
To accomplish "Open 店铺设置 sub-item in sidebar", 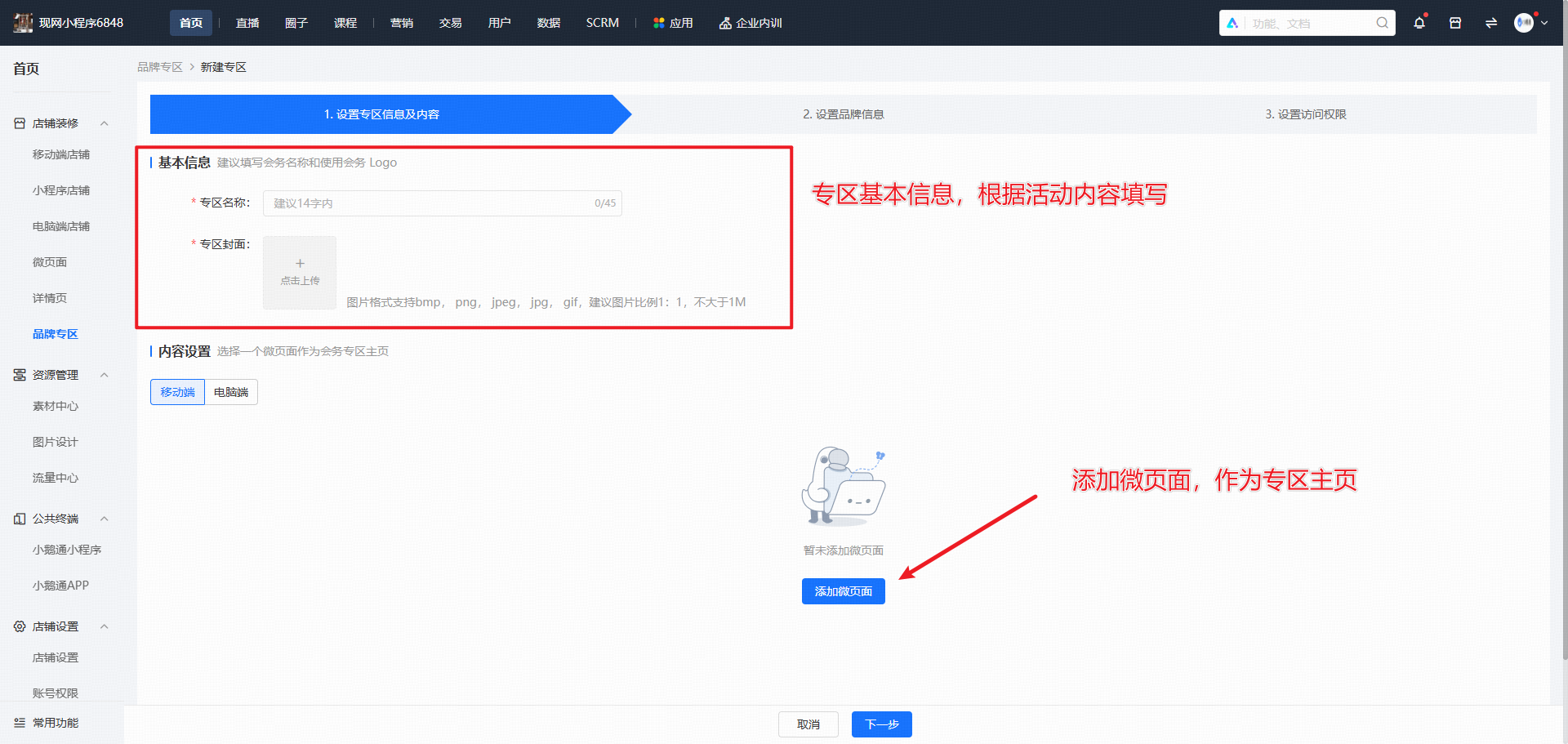I will point(56,657).
